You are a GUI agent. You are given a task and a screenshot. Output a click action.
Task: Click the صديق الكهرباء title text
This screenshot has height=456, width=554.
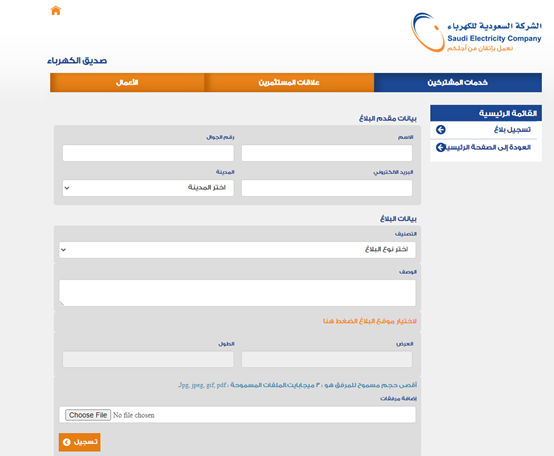tap(77, 61)
